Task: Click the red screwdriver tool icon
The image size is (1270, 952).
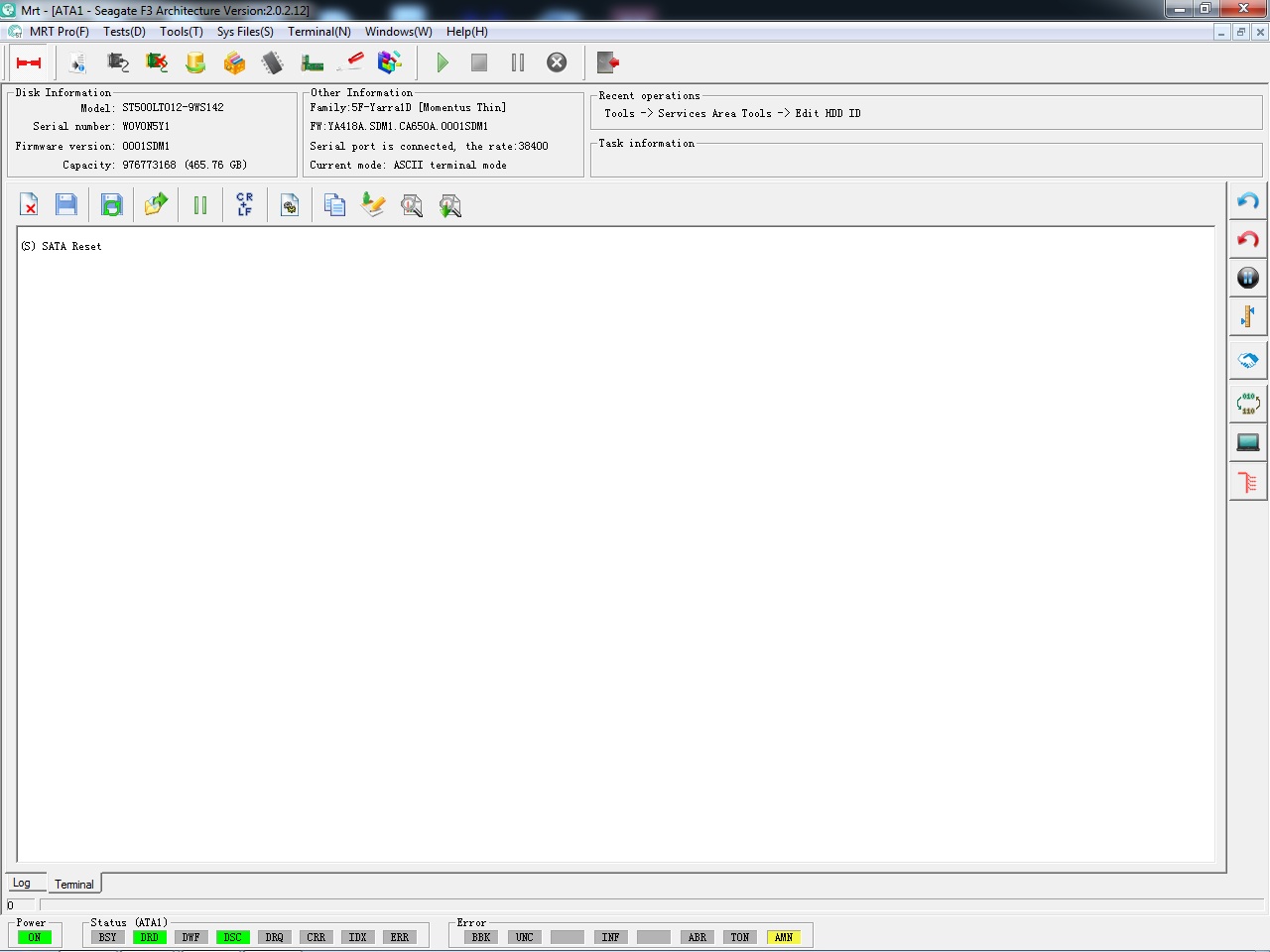Action: pyautogui.click(x=350, y=62)
